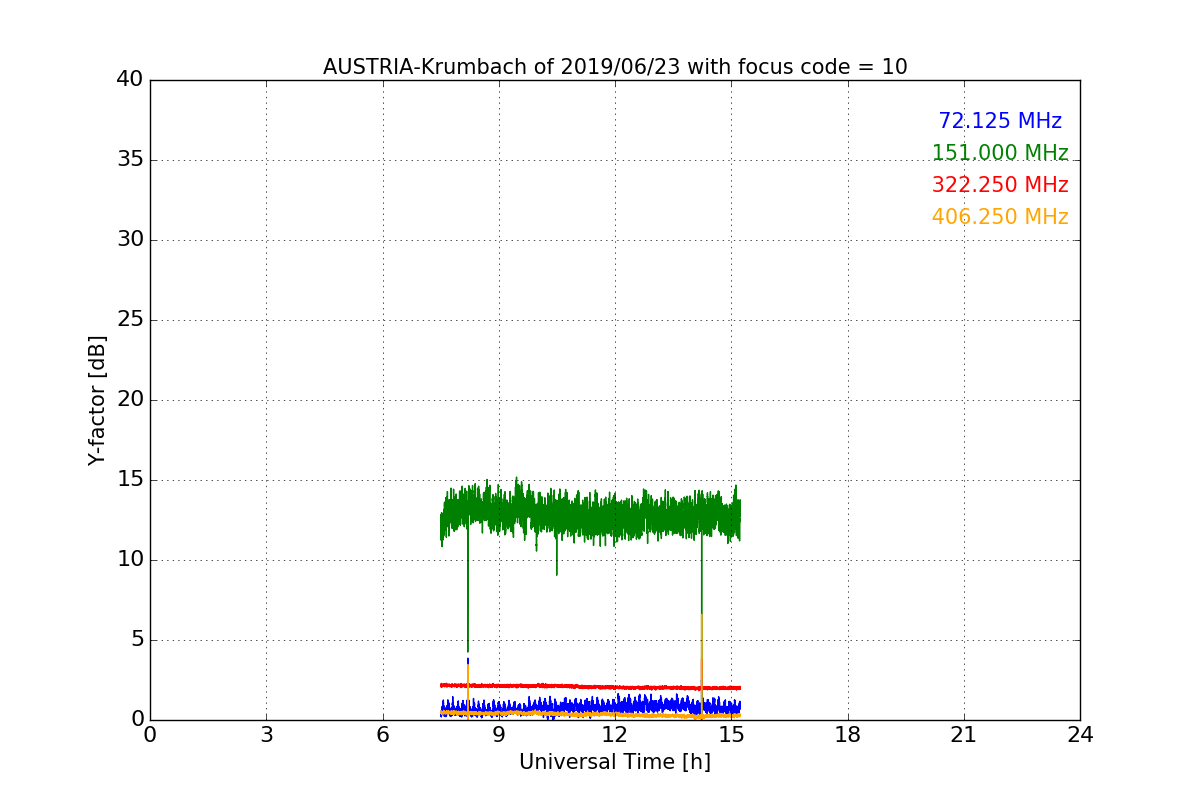This screenshot has width=1200, height=800.
Task: Click the Y-factor [dB] axis label
Action: [x=97, y=400]
